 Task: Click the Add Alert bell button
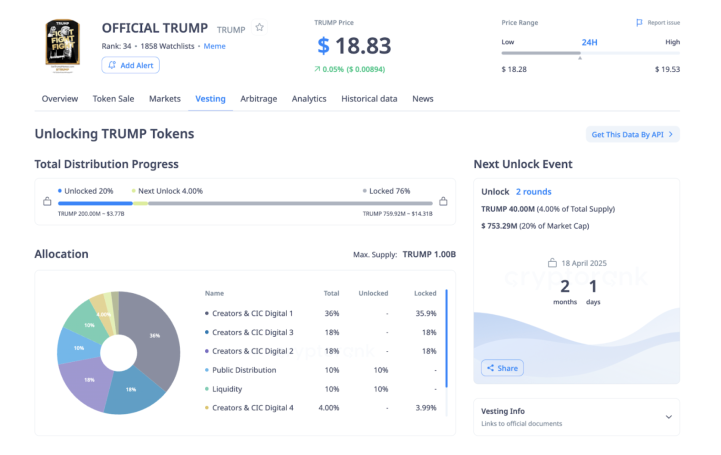[x=131, y=65]
